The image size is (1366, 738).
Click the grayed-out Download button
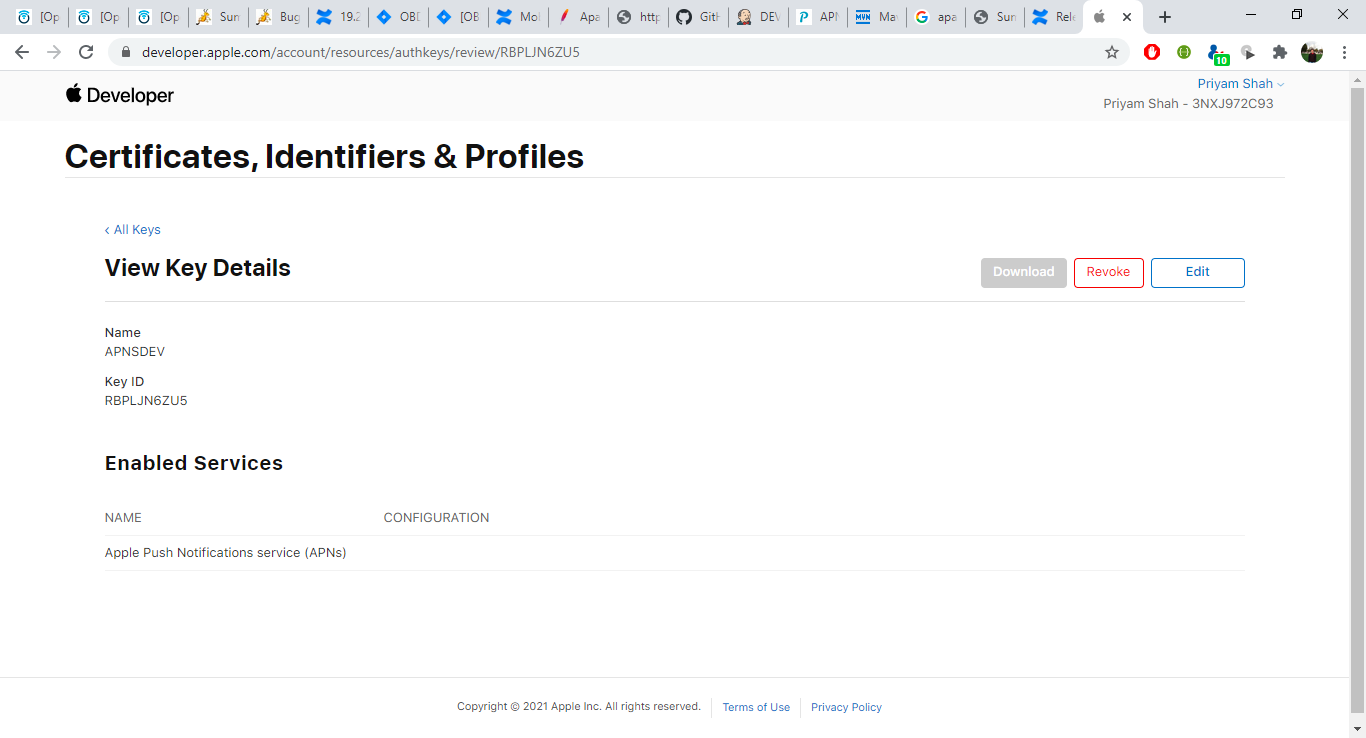click(x=1023, y=272)
